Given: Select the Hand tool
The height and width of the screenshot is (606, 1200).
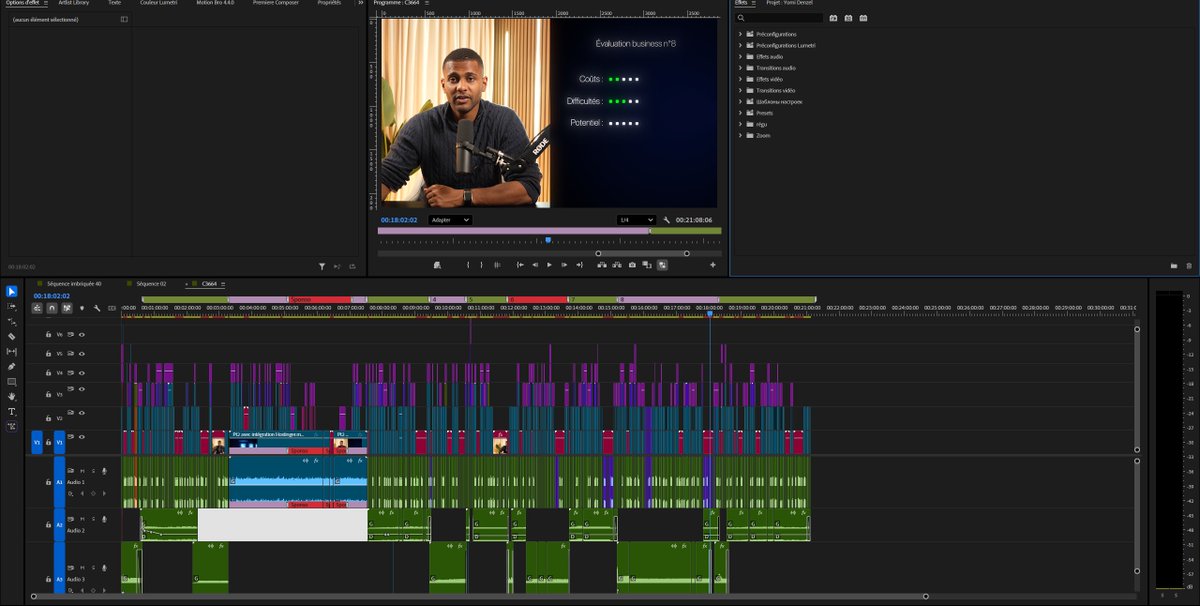Looking at the screenshot, I should pos(12,396).
